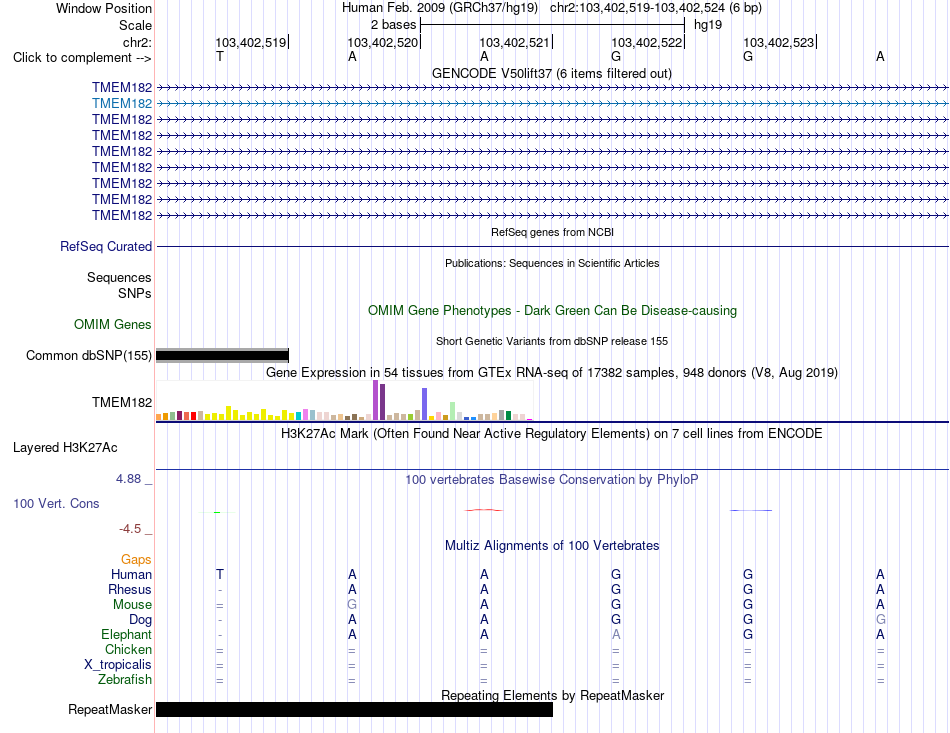This screenshot has height=733, width=950.
Task: Click position label 103,402,522
Action: pyautogui.click(x=646, y=42)
